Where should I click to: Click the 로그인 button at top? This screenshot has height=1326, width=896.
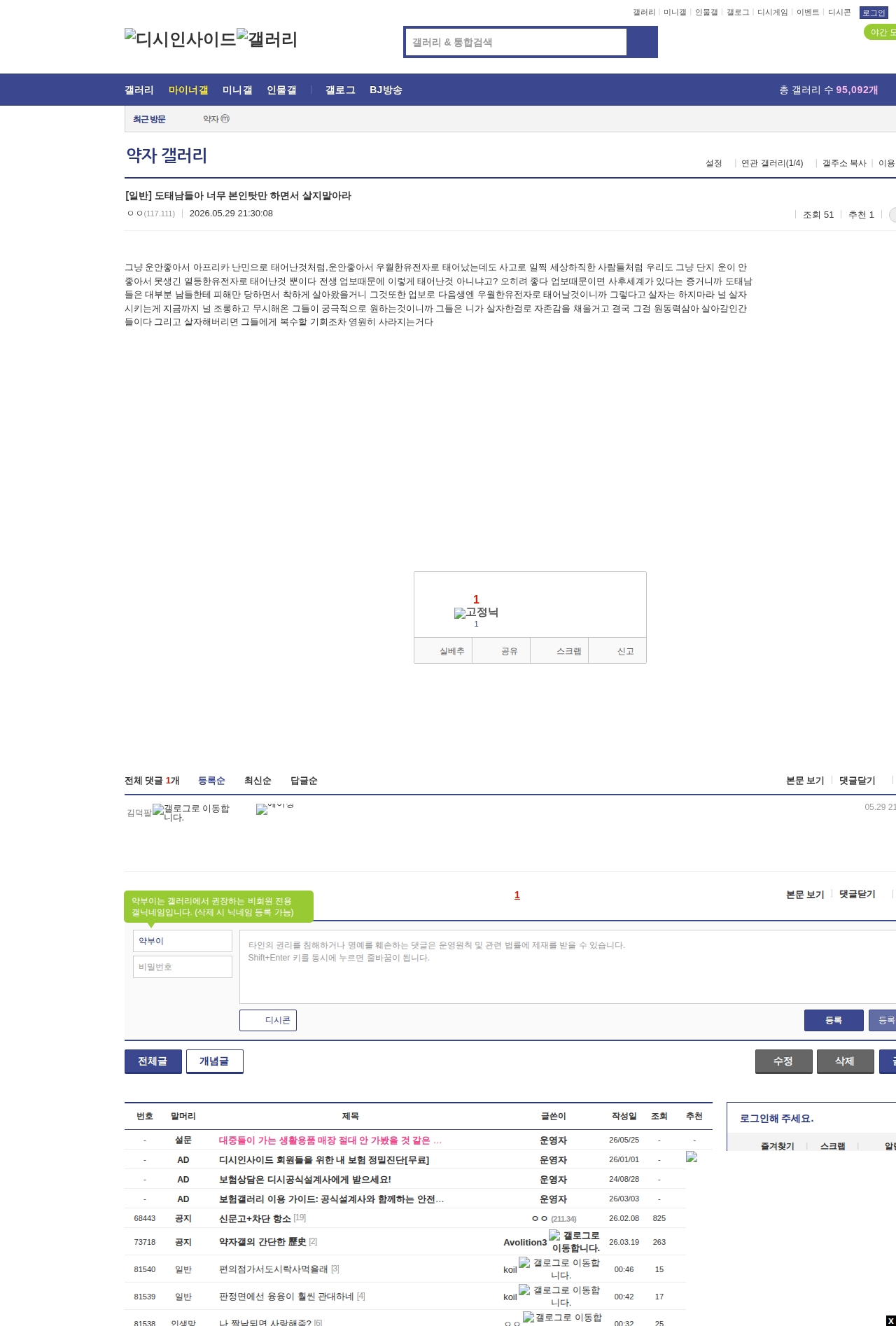[x=874, y=13]
